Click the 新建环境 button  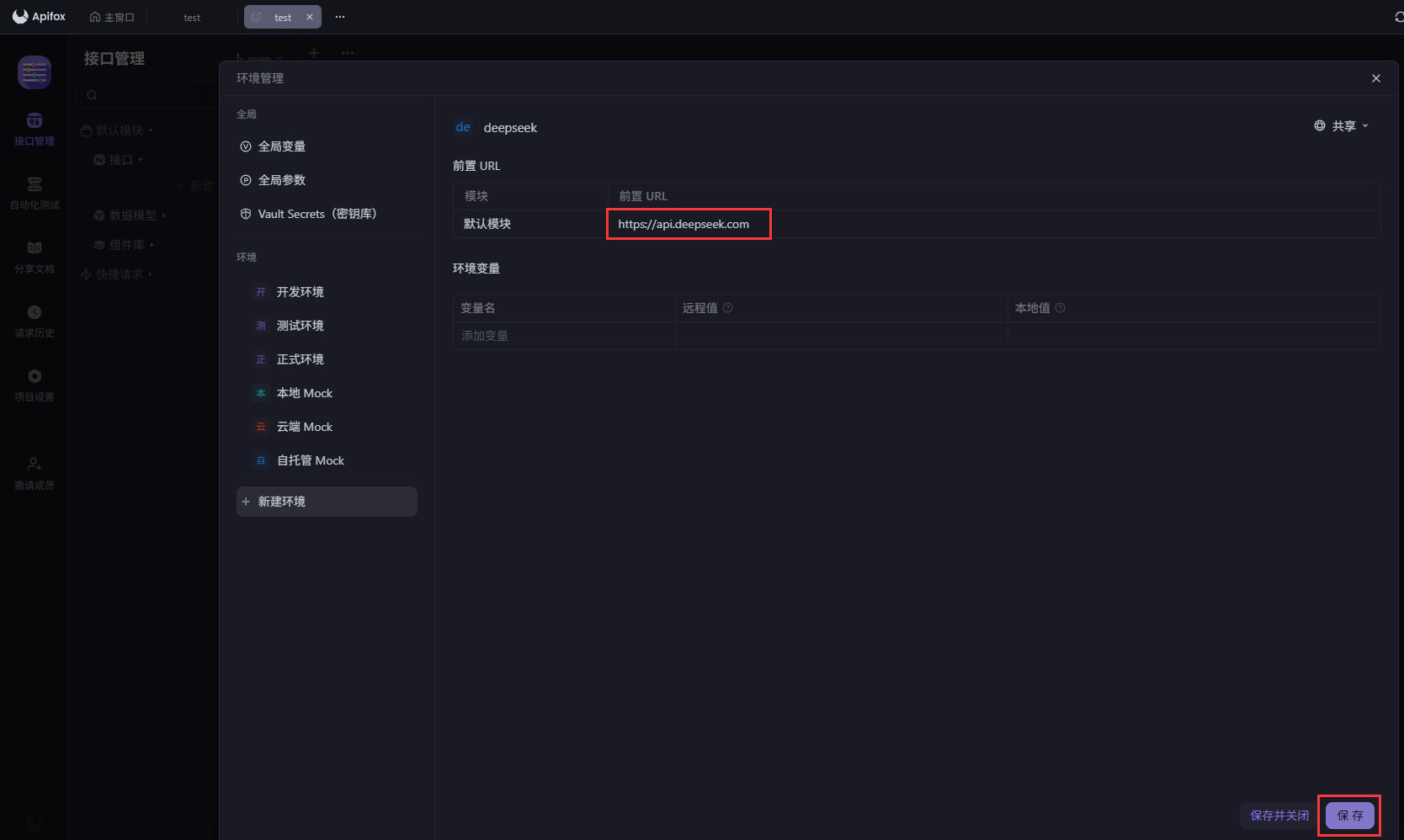[327, 502]
